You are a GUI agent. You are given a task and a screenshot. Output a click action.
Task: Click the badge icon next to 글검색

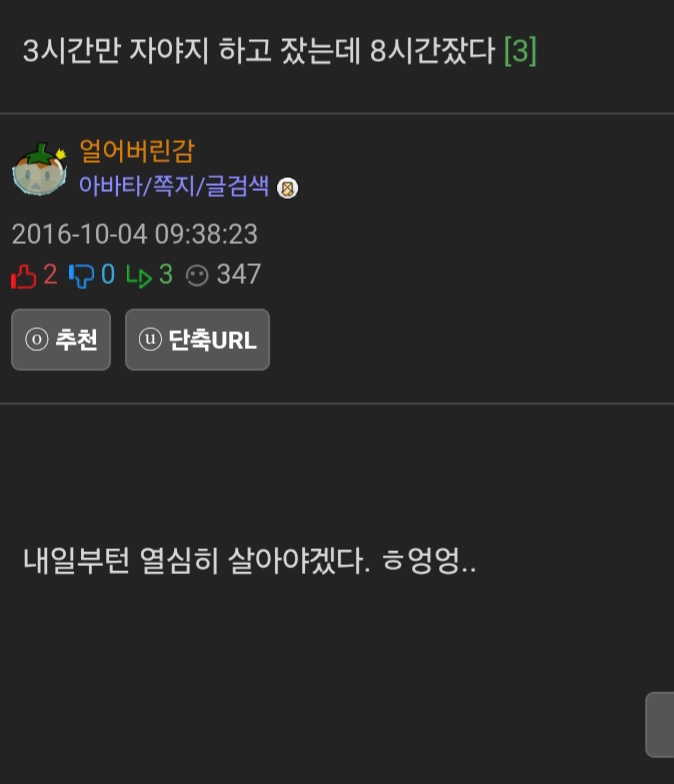[x=288, y=188]
